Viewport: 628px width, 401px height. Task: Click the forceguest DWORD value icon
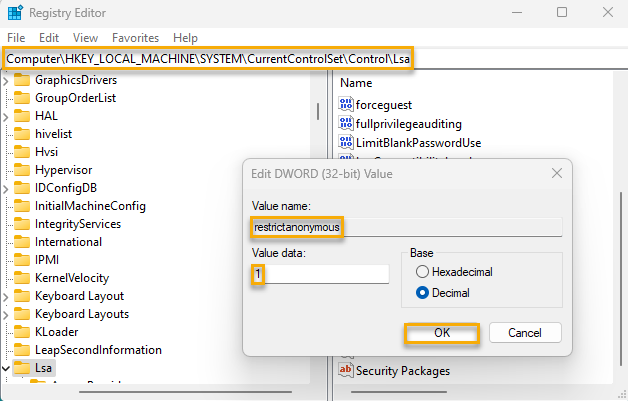pyautogui.click(x=347, y=104)
